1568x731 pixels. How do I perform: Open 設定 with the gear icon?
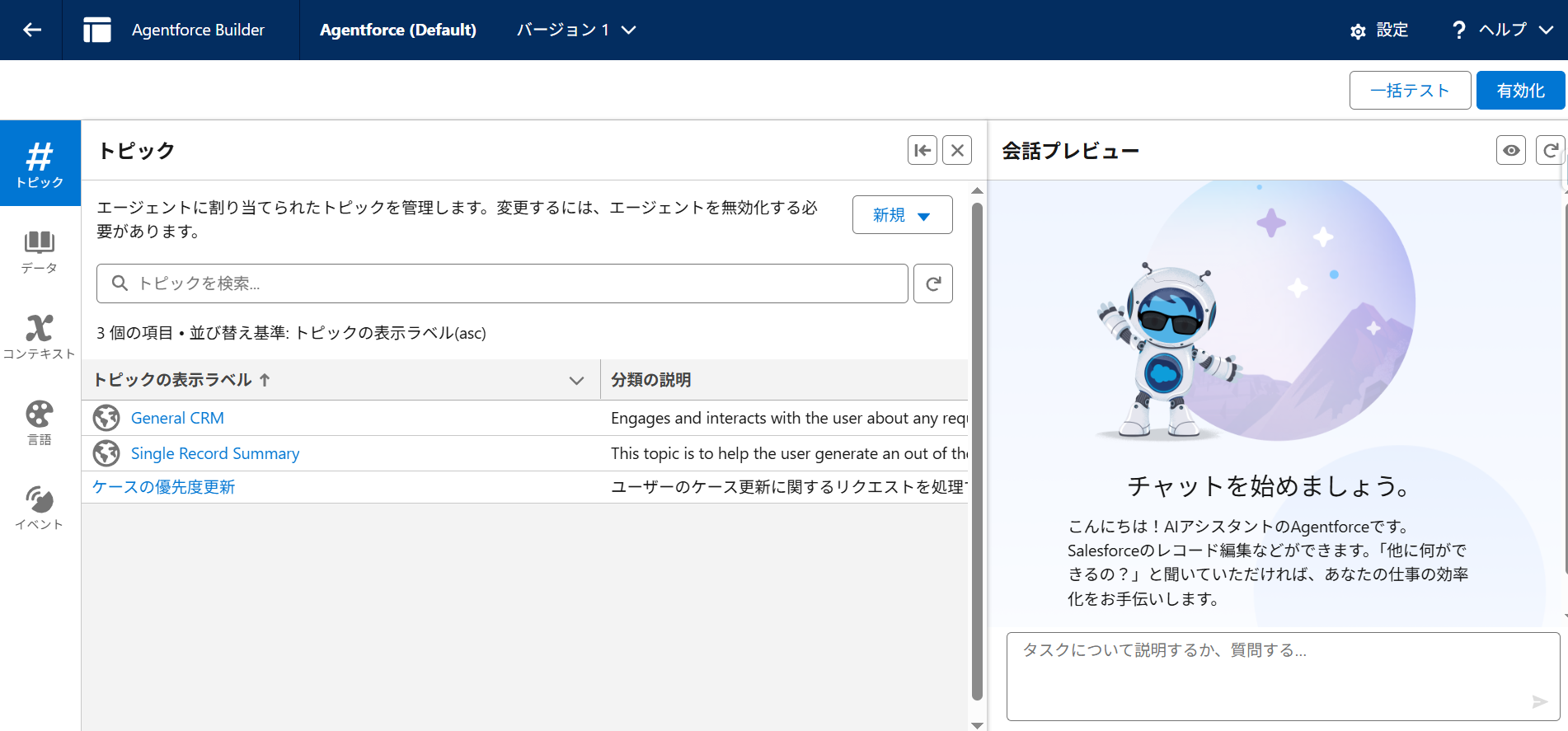pyautogui.click(x=1379, y=30)
